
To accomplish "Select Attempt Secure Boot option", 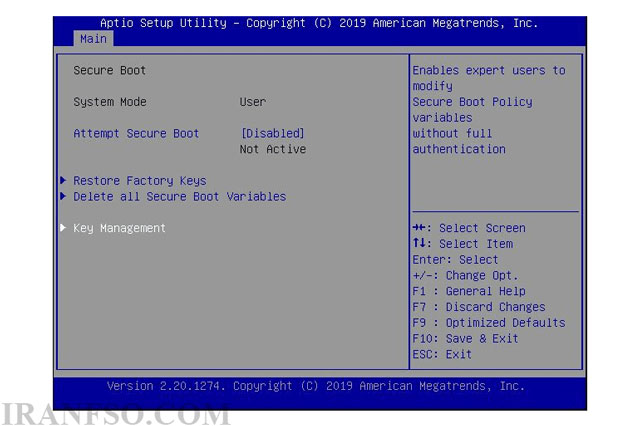I will [136, 133].
